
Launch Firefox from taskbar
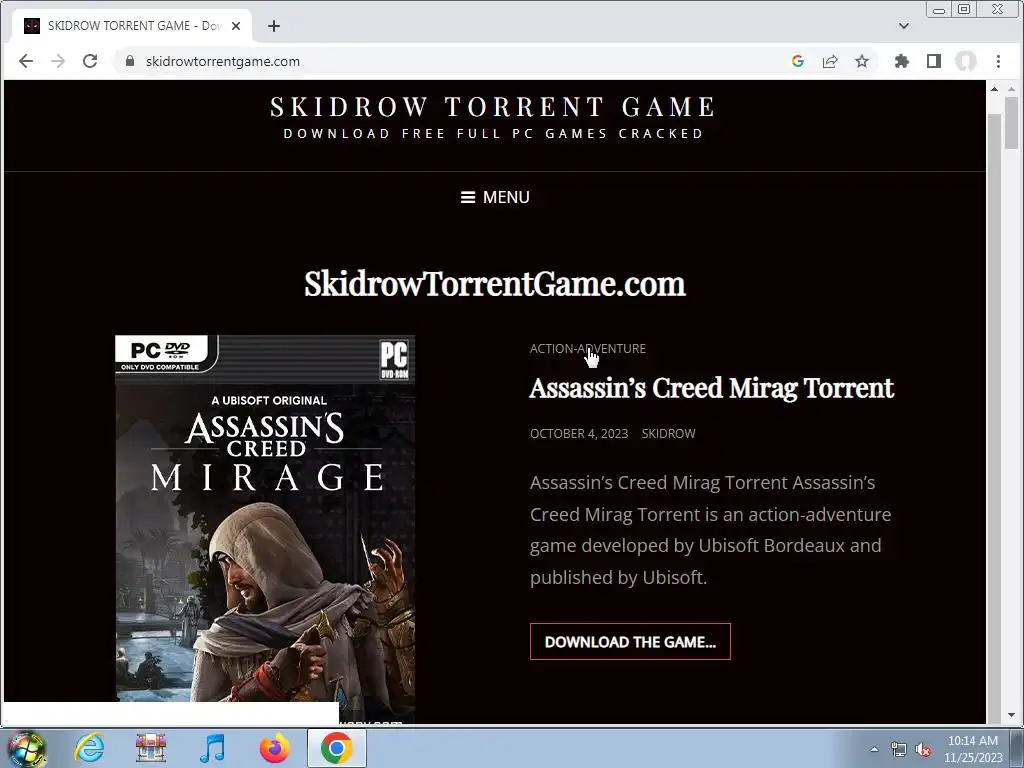274,748
